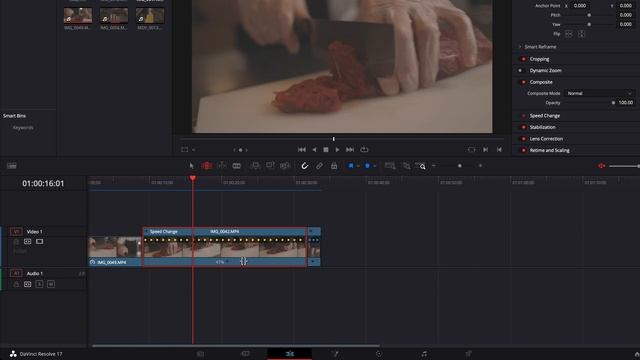
Task: Play the timeline forward
Action: [337, 150]
